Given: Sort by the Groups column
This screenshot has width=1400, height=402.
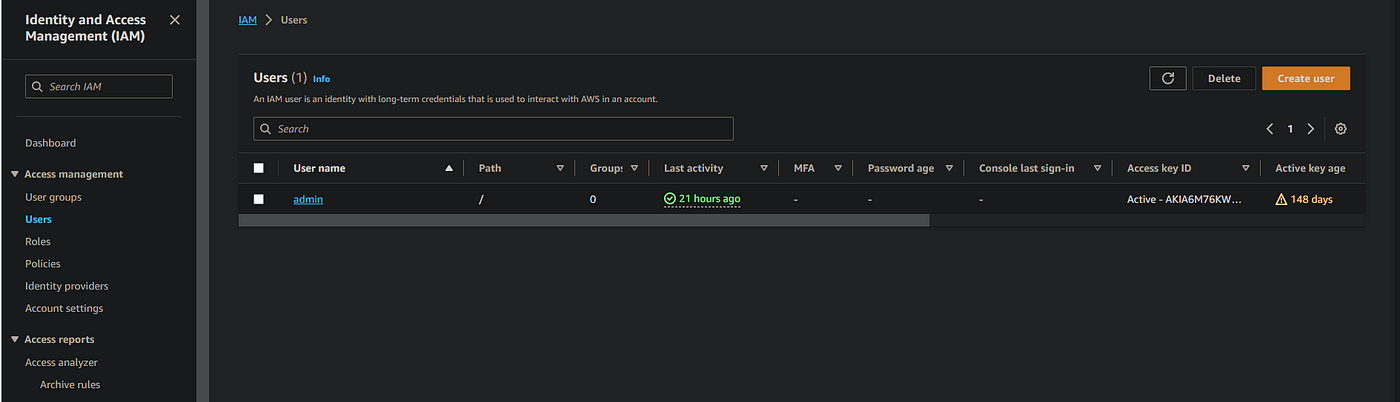Looking at the screenshot, I should pyautogui.click(x=634, y=168).
